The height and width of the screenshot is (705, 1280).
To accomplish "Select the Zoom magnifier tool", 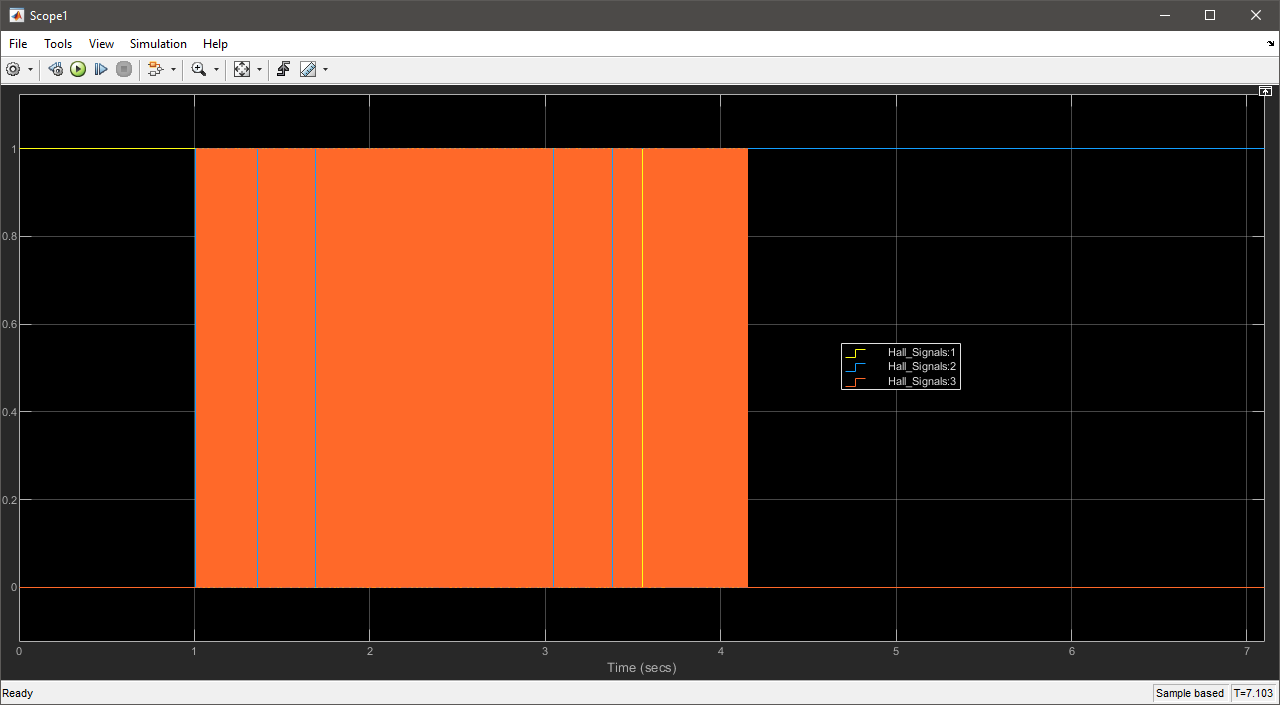I will [x=199, y=69].
